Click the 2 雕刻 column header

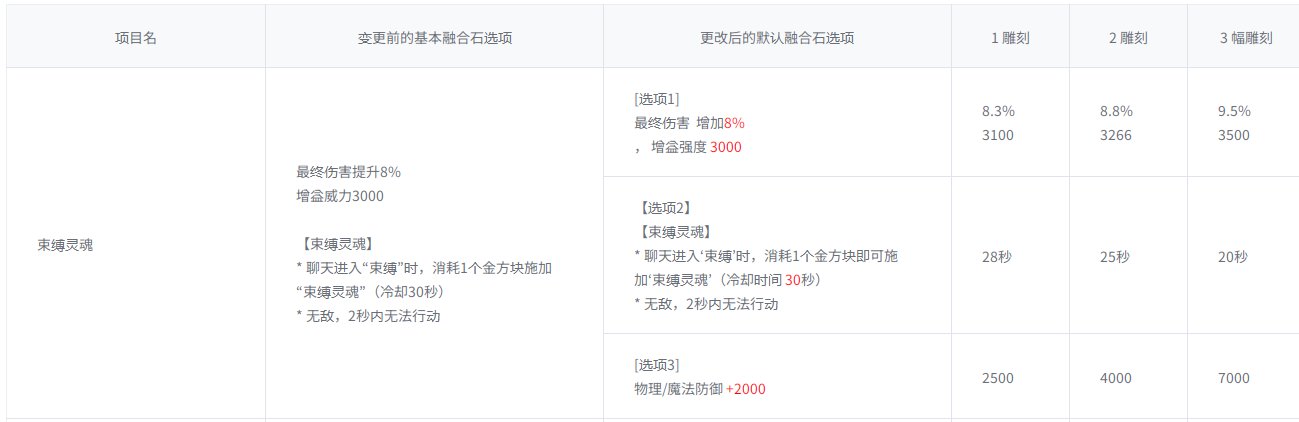coord(1128,37)
